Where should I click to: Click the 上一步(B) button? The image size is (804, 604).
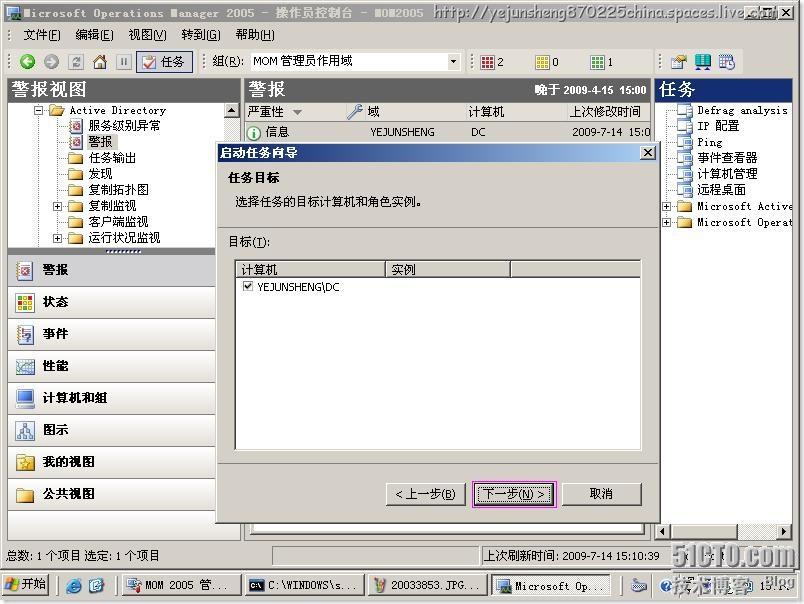(426, 494)
